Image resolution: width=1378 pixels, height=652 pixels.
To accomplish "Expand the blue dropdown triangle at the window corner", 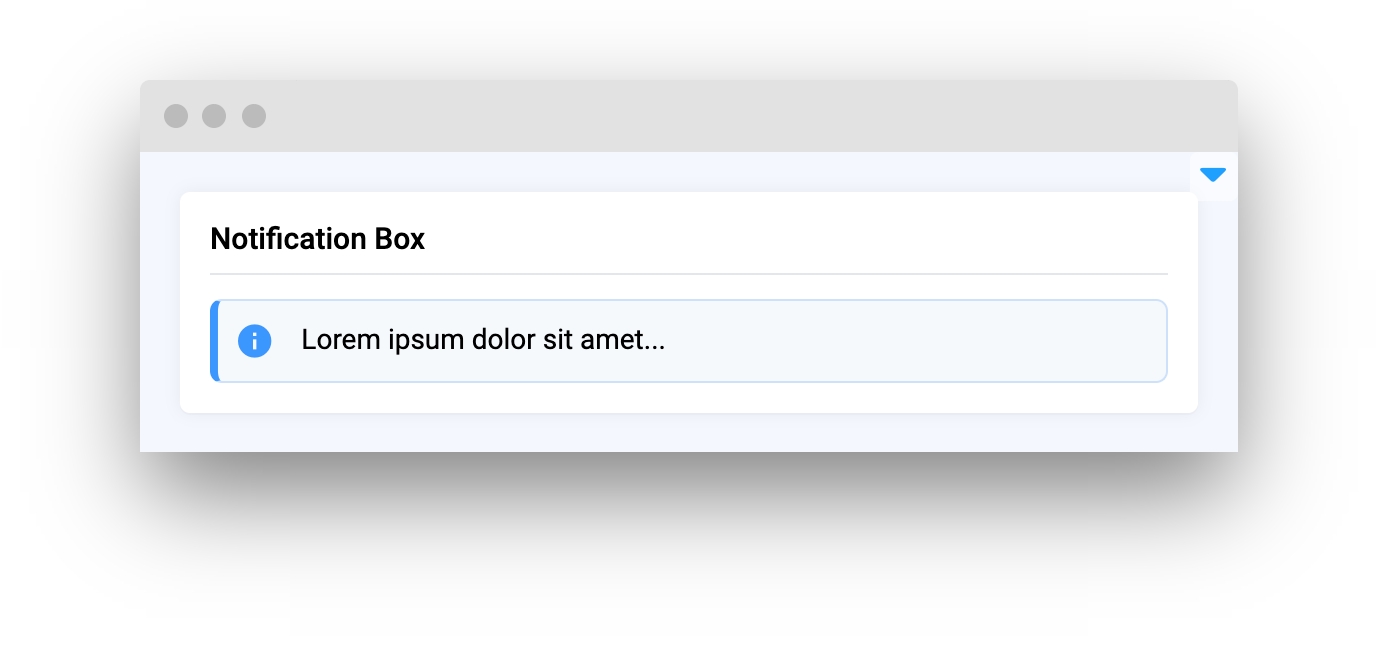I will click(1213, 175).
